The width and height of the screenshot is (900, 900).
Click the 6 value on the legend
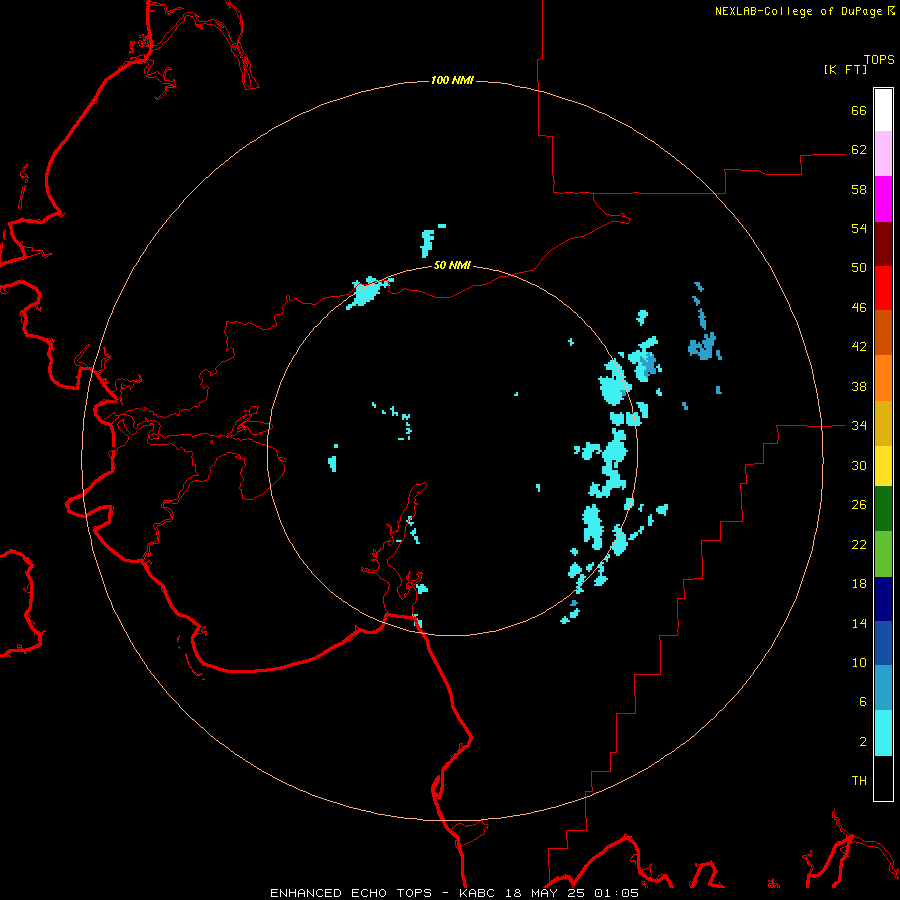(863, 701)
